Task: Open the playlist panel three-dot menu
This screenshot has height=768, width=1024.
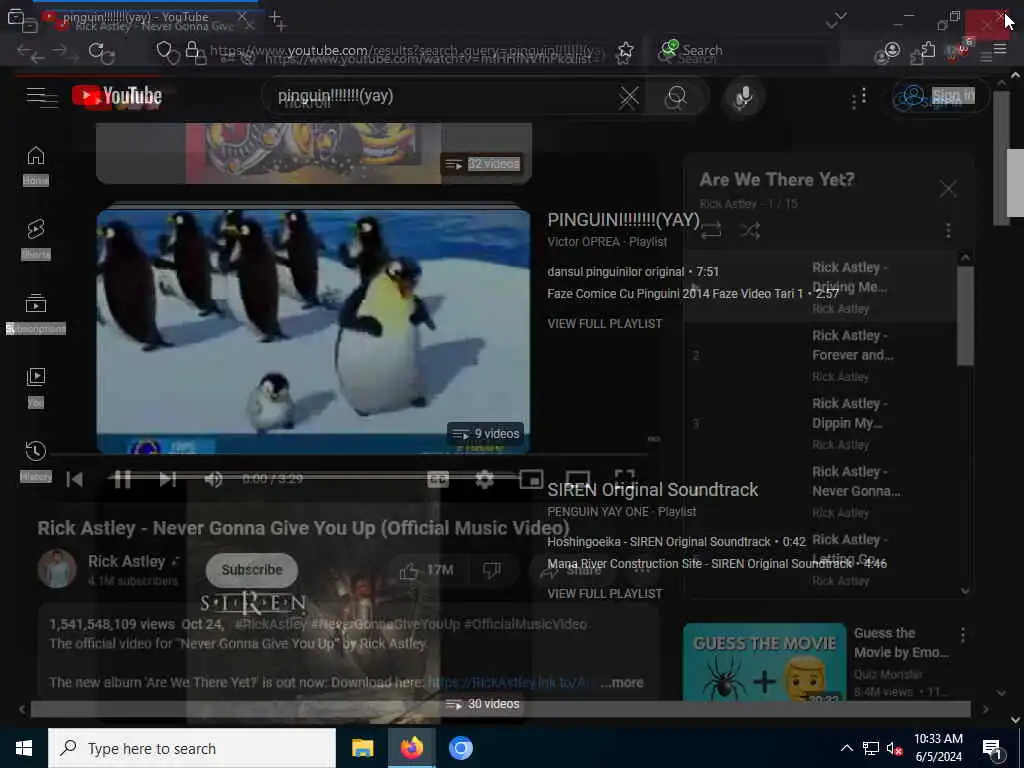Action: 948,230
